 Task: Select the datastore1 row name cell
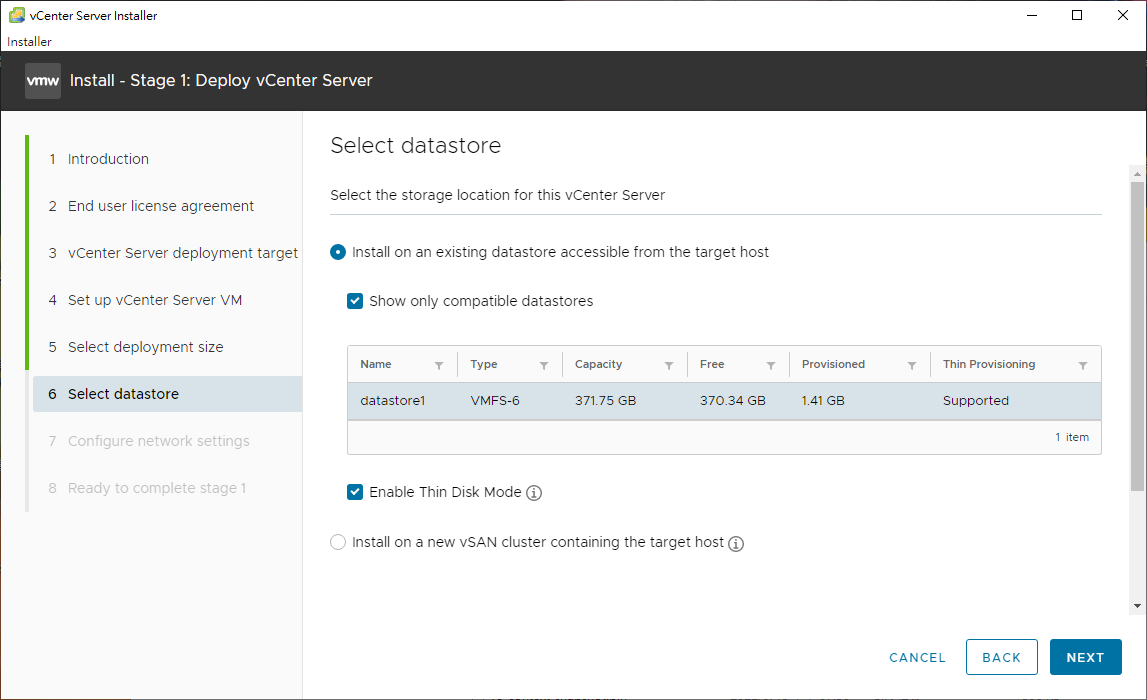[x=393, y=401]
